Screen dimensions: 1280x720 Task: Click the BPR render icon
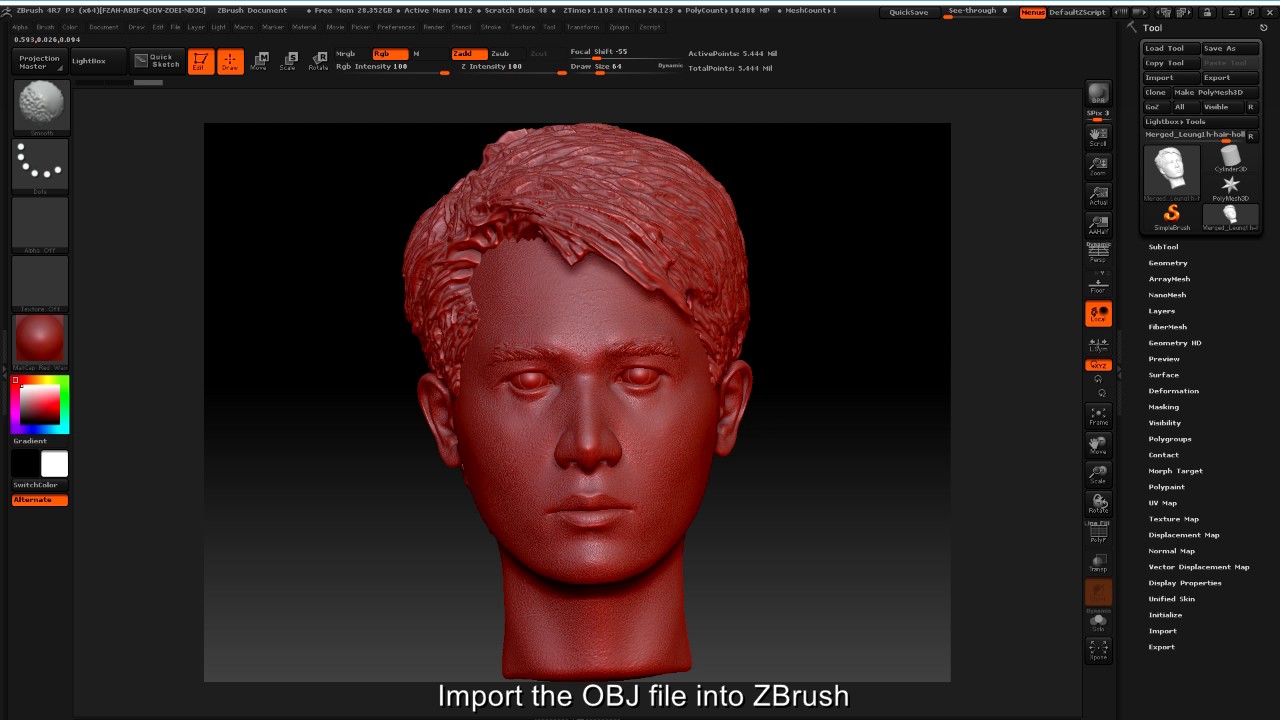point(1098,93)
